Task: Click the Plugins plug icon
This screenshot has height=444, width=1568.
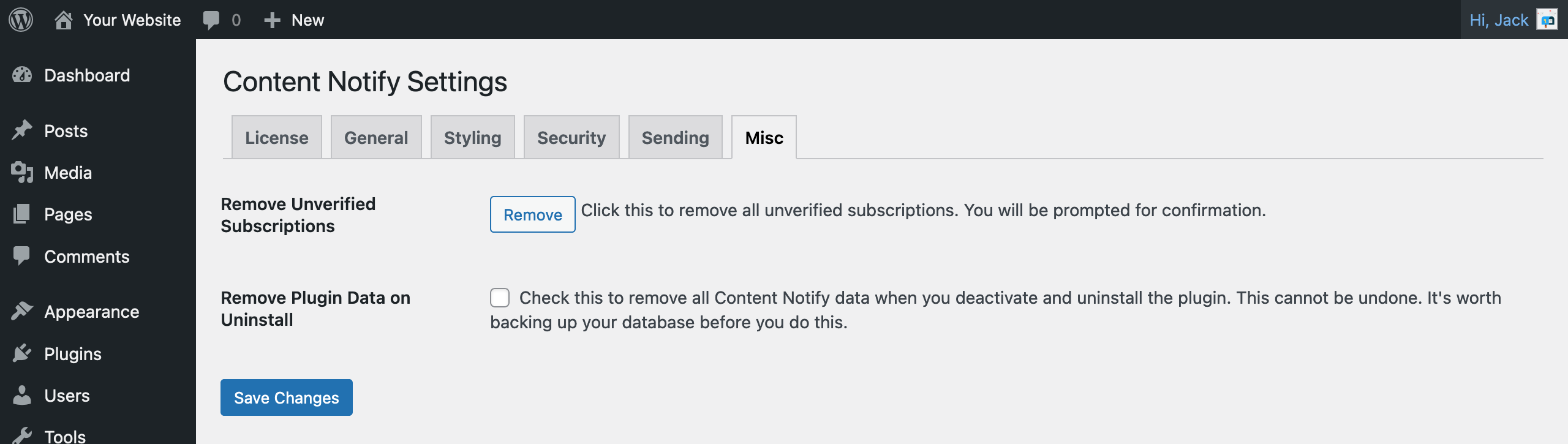Action: [22, 353]
